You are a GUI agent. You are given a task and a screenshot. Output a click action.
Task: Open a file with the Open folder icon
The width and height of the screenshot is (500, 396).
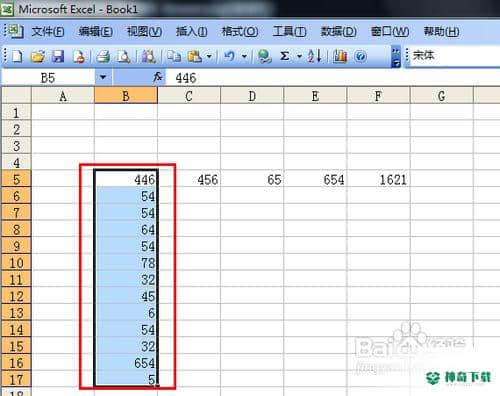point(38,56)
